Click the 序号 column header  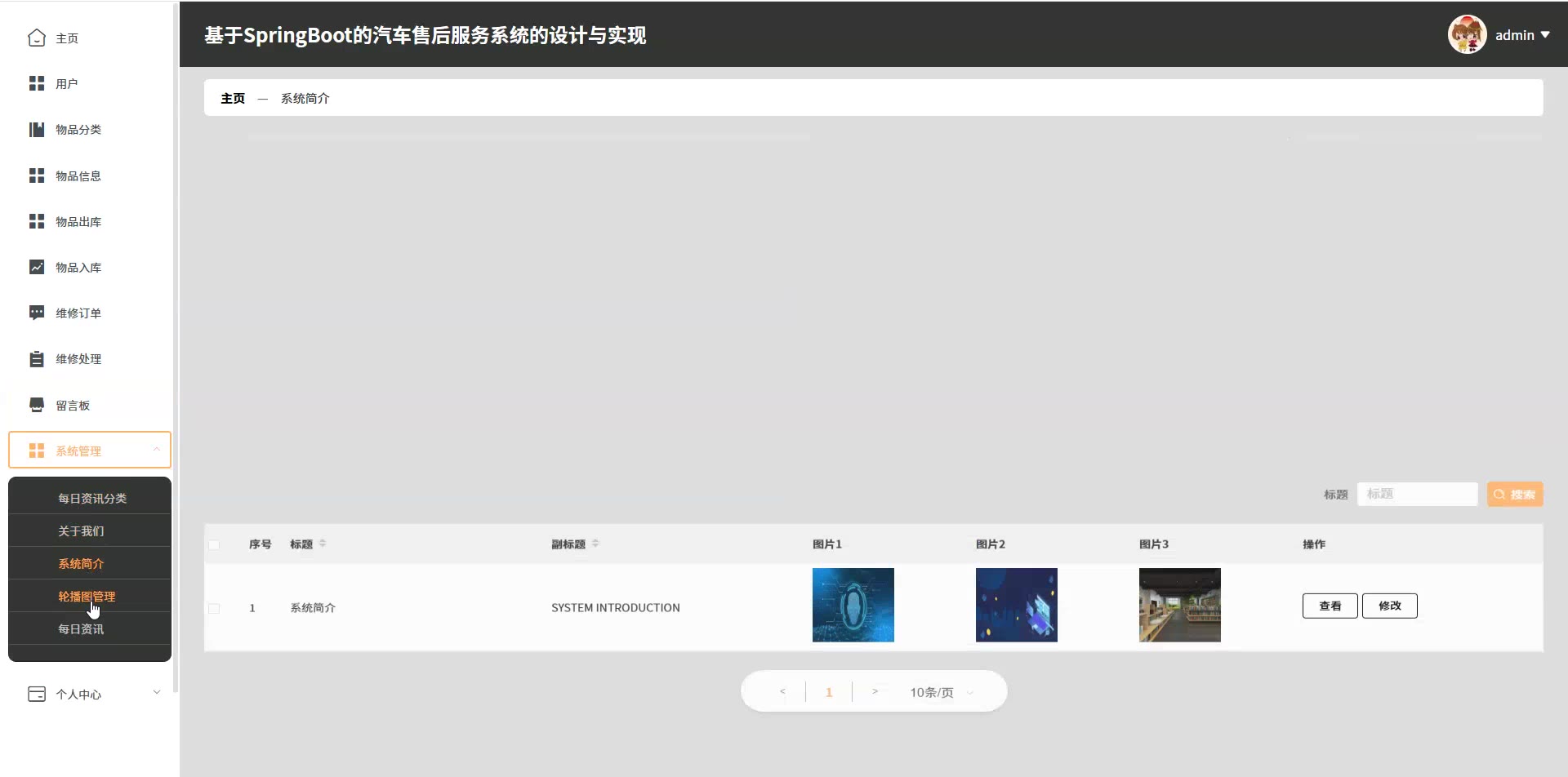tap(261, 544)
